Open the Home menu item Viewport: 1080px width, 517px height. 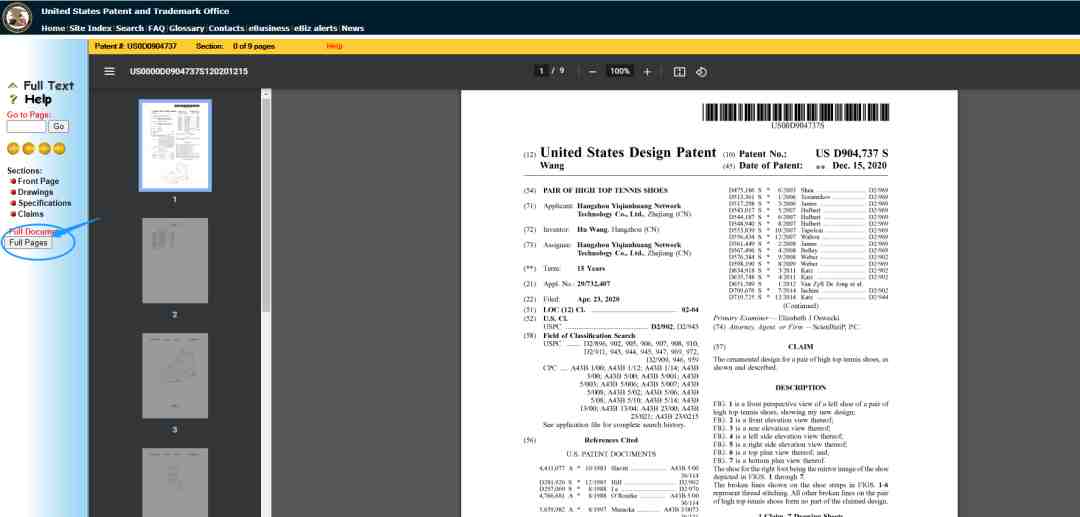(x=53, y=28)
